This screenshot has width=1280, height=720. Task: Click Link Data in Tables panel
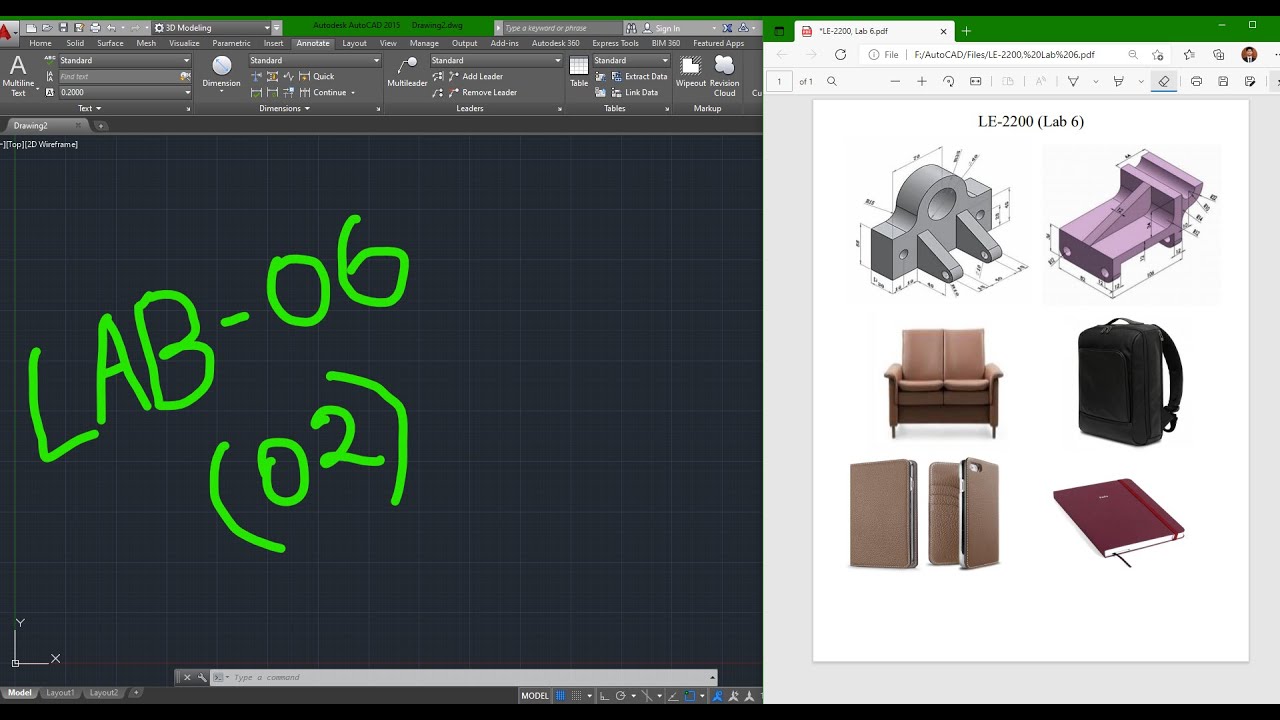tap(633, 92)
